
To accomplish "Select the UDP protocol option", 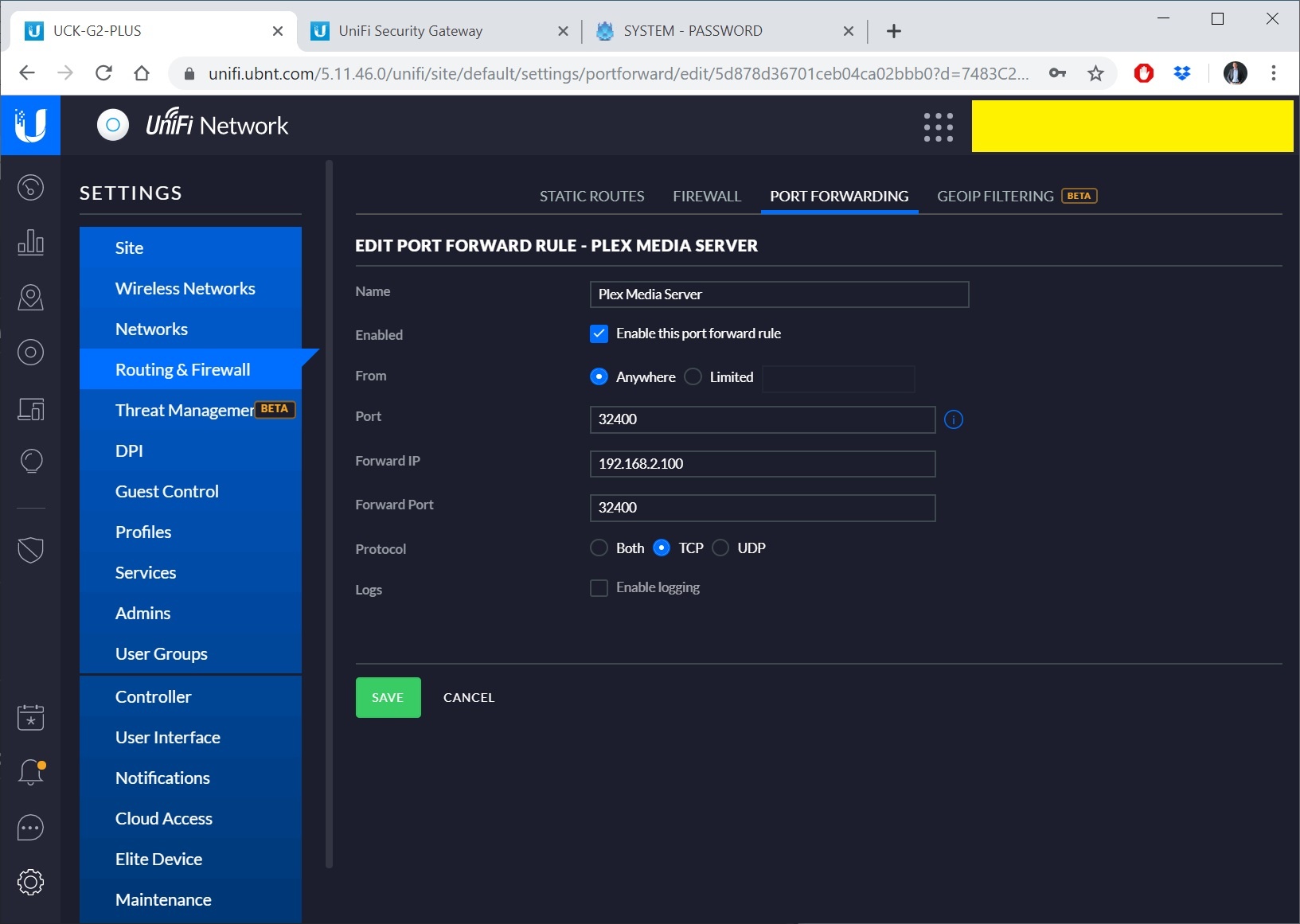I will coord(720,548).
